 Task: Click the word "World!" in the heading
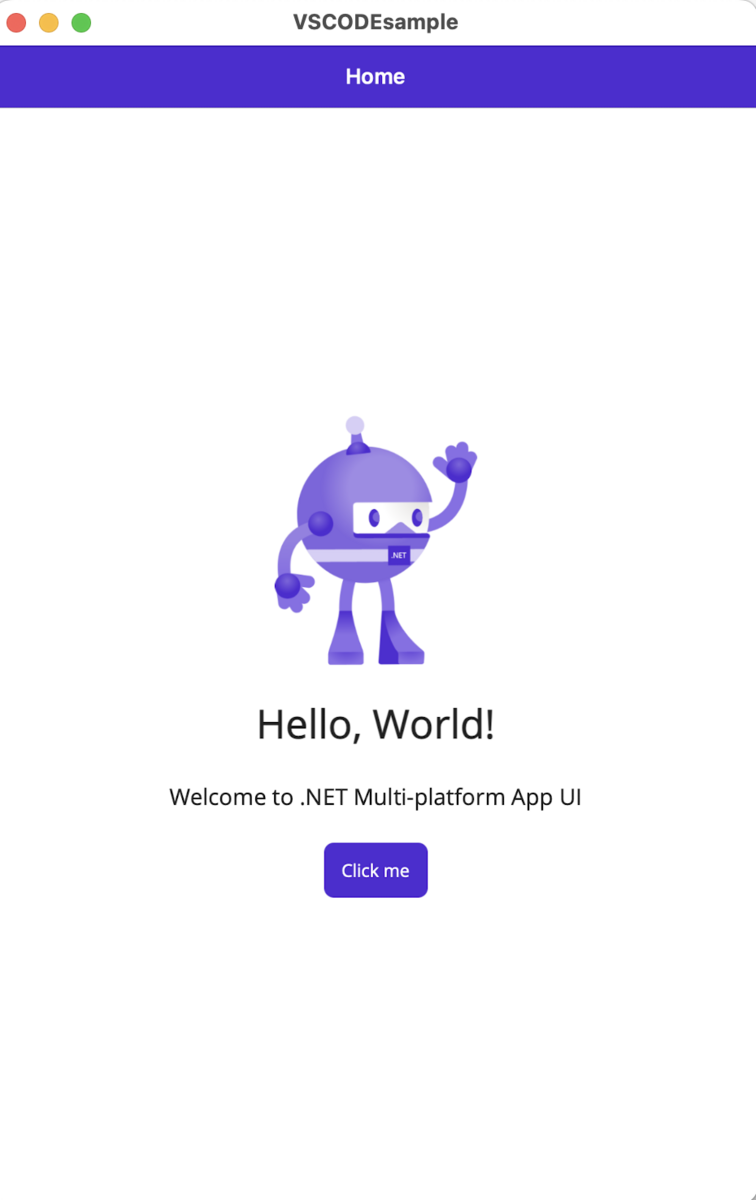[x=436, y=724]
